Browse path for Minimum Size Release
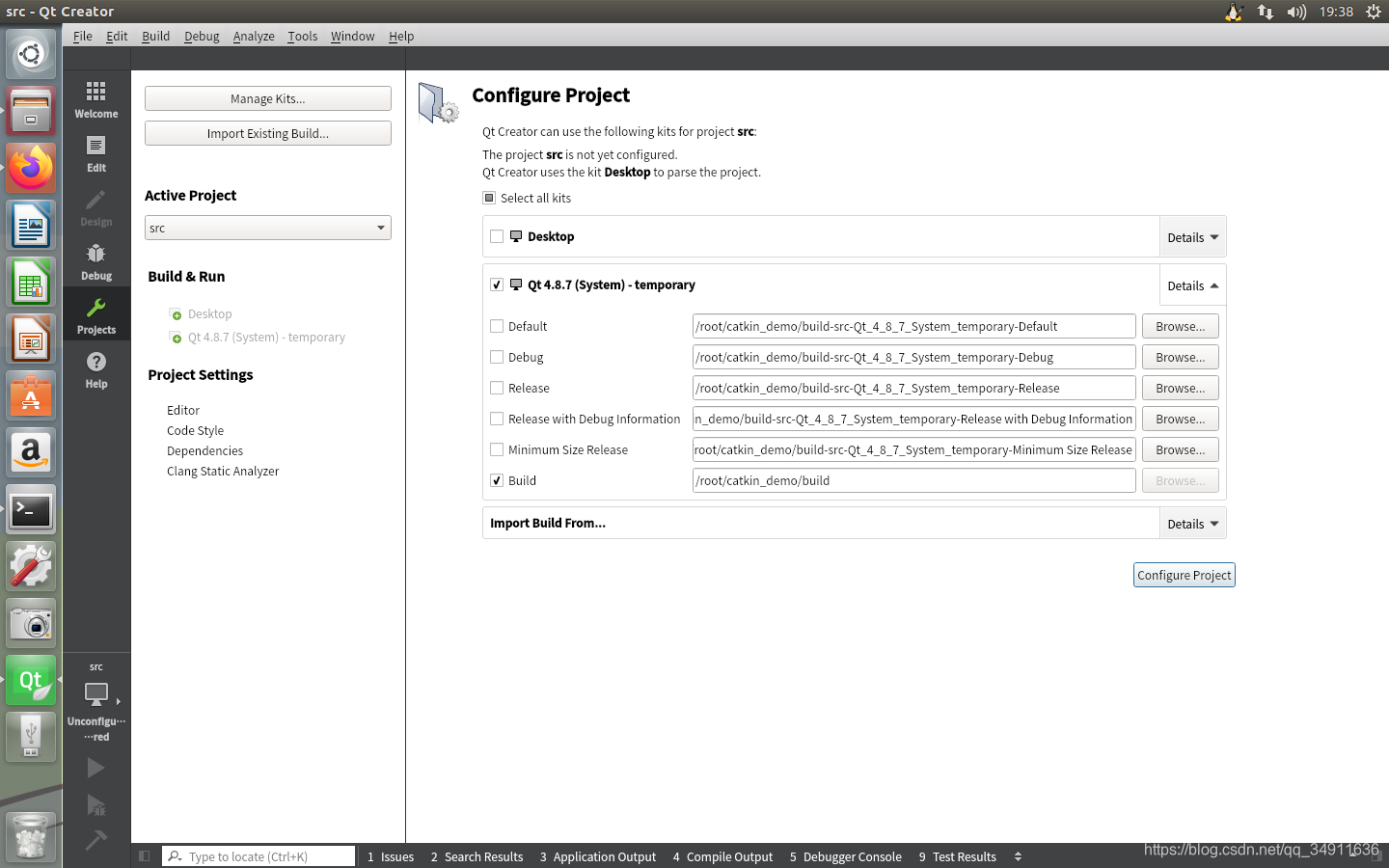 (x=1181, y=449)
